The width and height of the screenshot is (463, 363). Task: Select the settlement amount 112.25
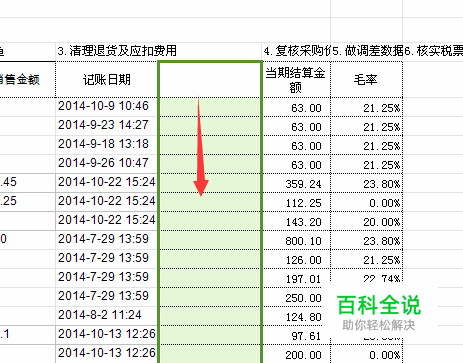tap(296, 202)
